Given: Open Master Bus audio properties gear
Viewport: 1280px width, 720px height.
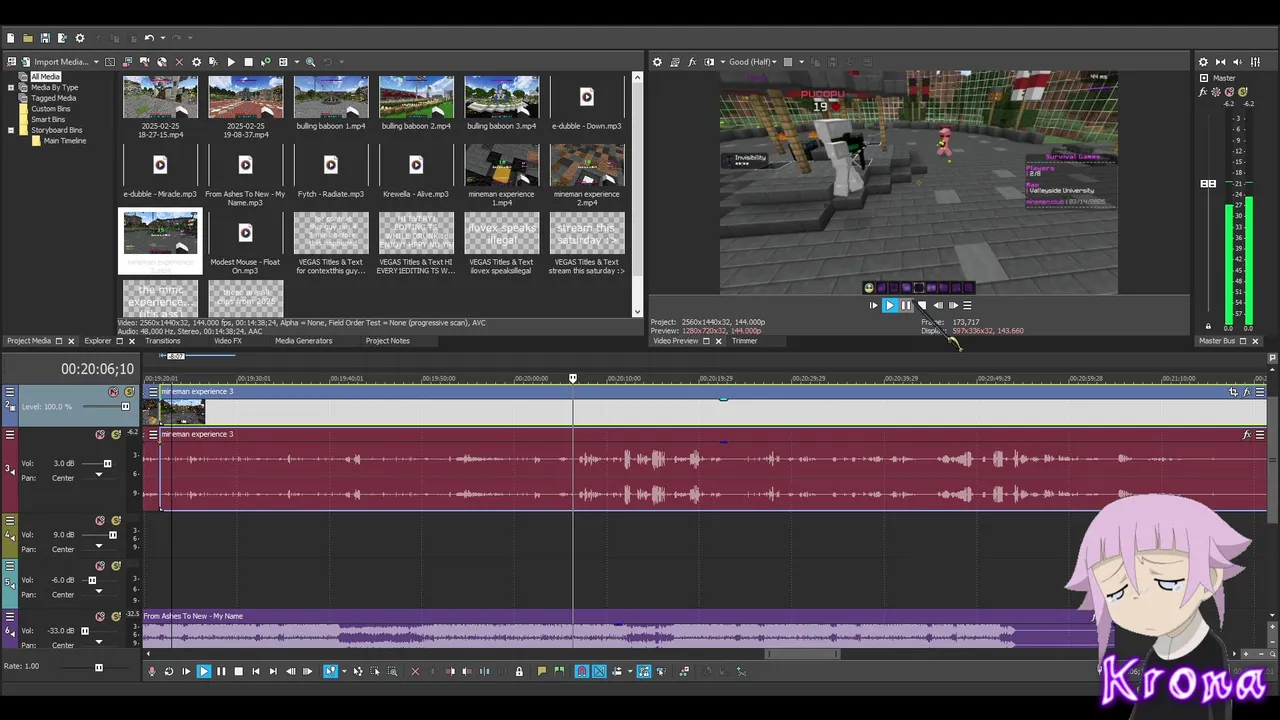Looking at the screenshot, I should tap(1203, 62).
